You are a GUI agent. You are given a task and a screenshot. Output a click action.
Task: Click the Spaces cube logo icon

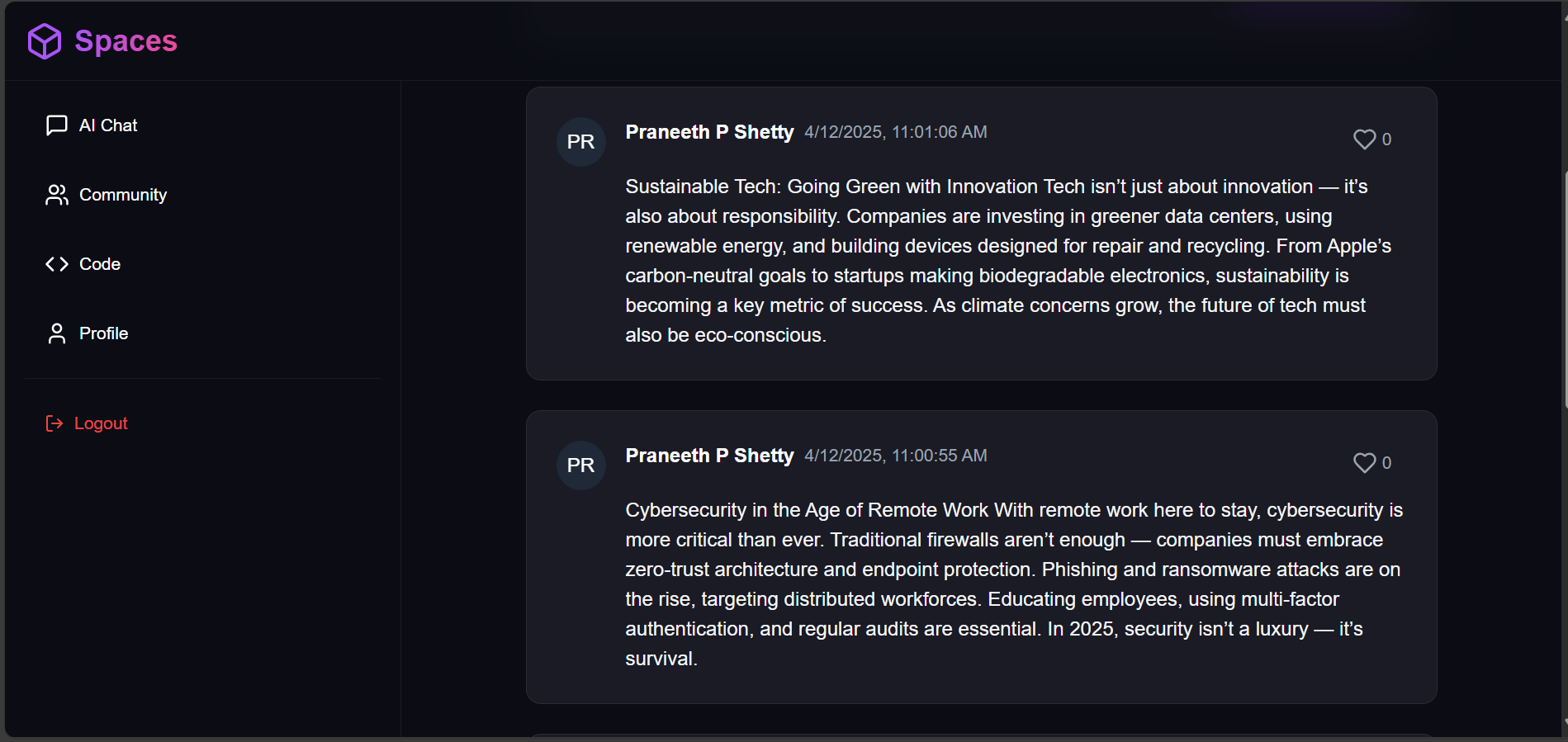[x=45, y=41]
